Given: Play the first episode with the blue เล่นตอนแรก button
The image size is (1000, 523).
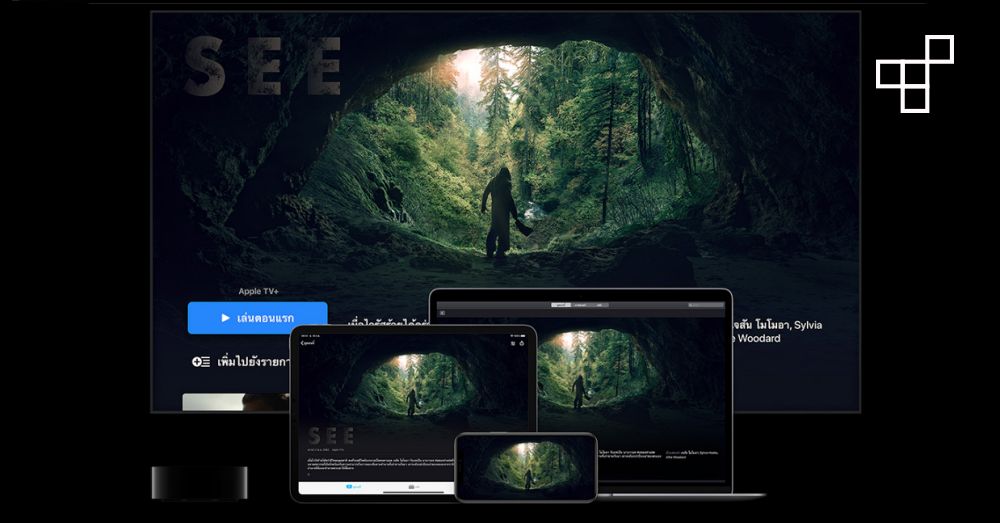Looking at the screenshot, I should coord(257,318).
